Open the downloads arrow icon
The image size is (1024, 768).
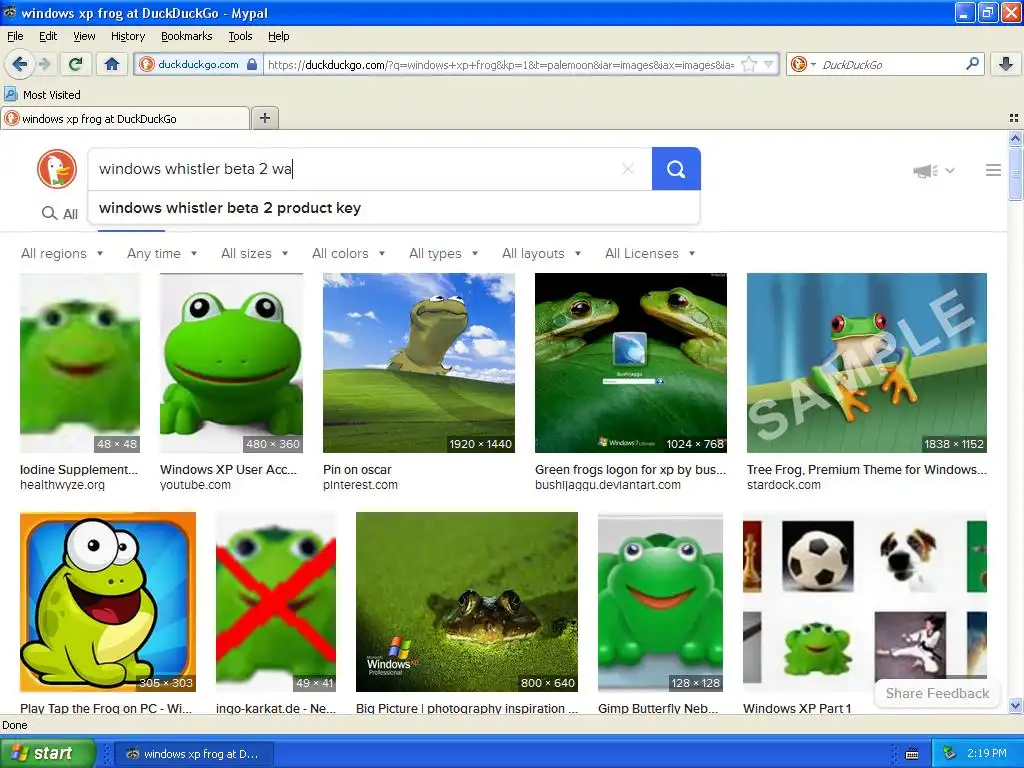click(1006, 64)
